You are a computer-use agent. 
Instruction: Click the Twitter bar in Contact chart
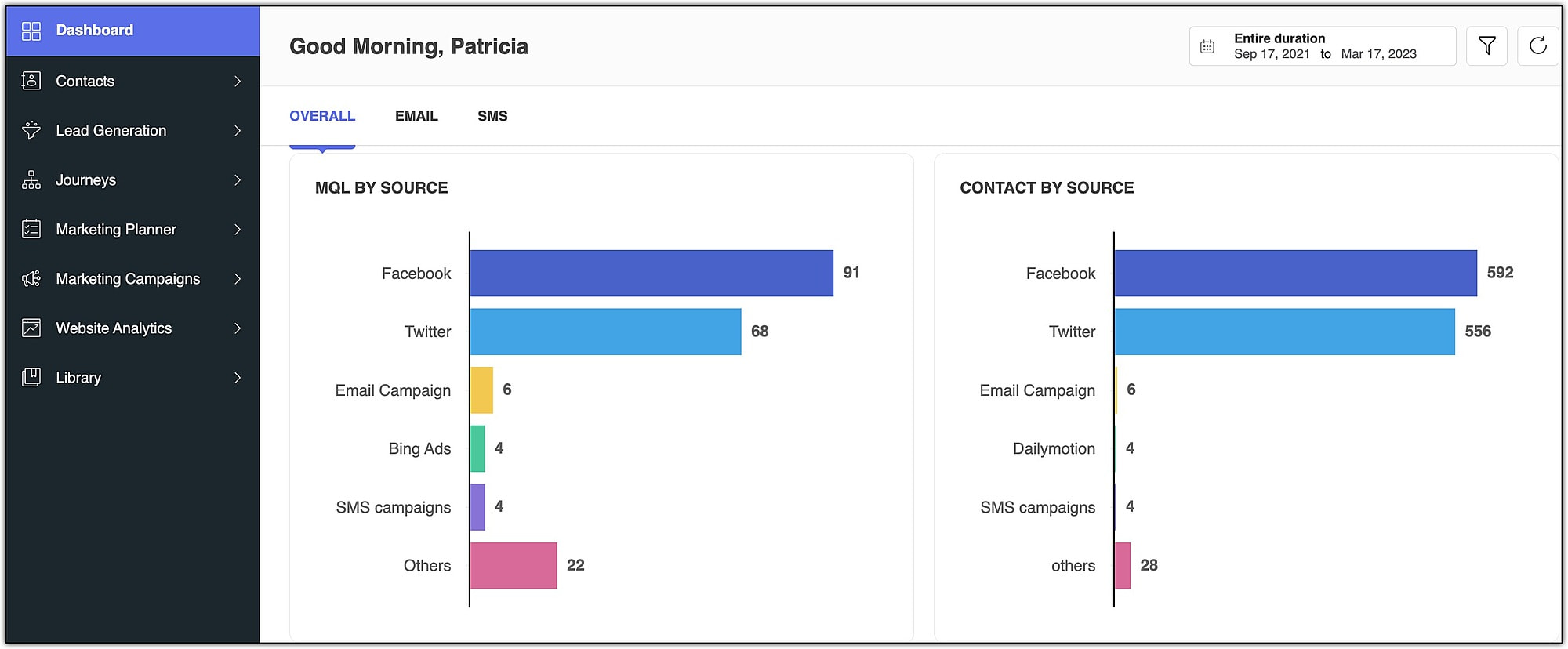[x=1284, y=332]
